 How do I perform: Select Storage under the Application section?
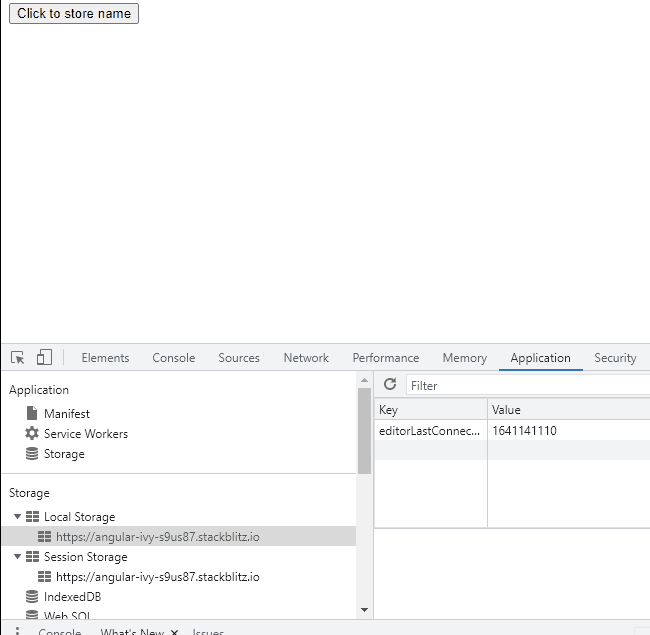[64, 454]
